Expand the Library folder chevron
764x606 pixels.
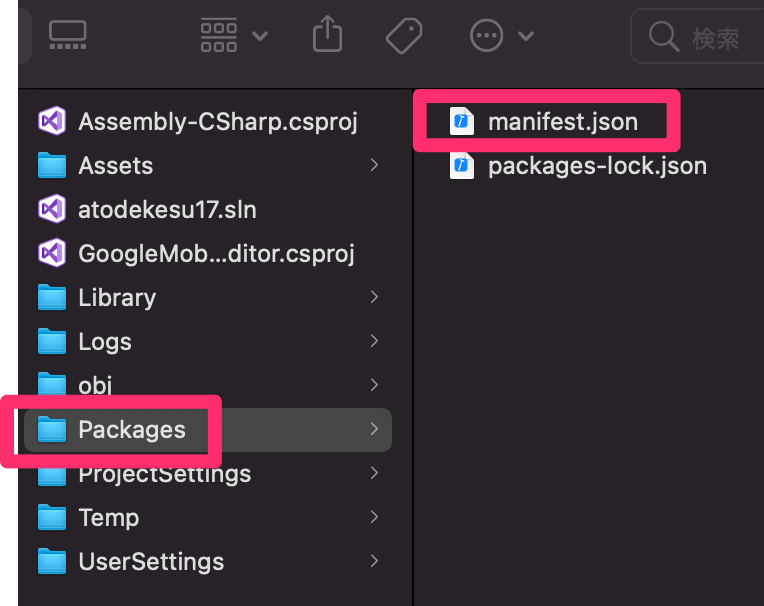click(374, 297)
